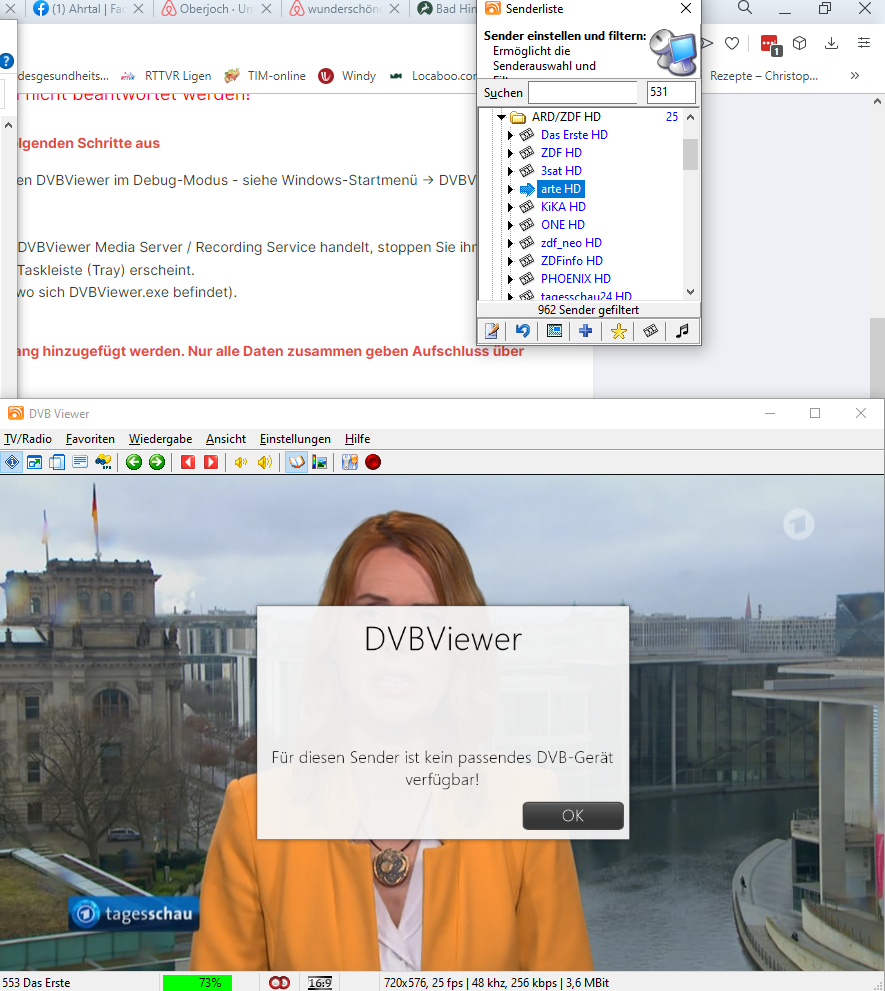Expand the 3sat HD entry
885x991 pixels.
click(x=510, y=171)
